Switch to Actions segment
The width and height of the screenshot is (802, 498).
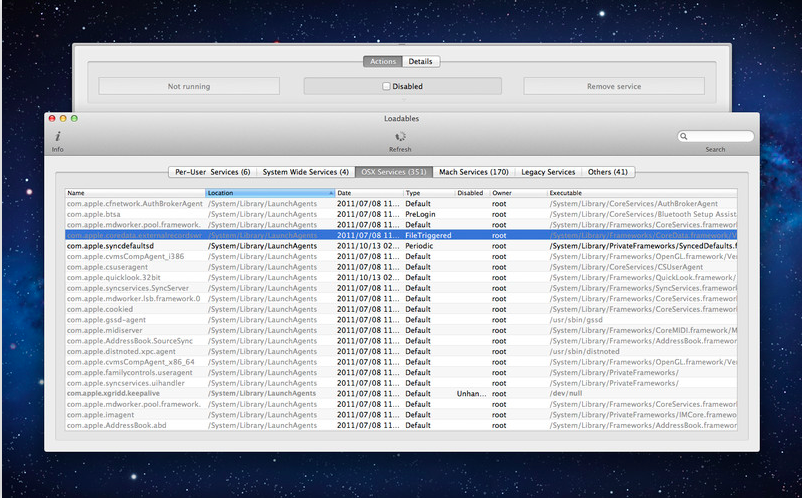coord(383,61)
